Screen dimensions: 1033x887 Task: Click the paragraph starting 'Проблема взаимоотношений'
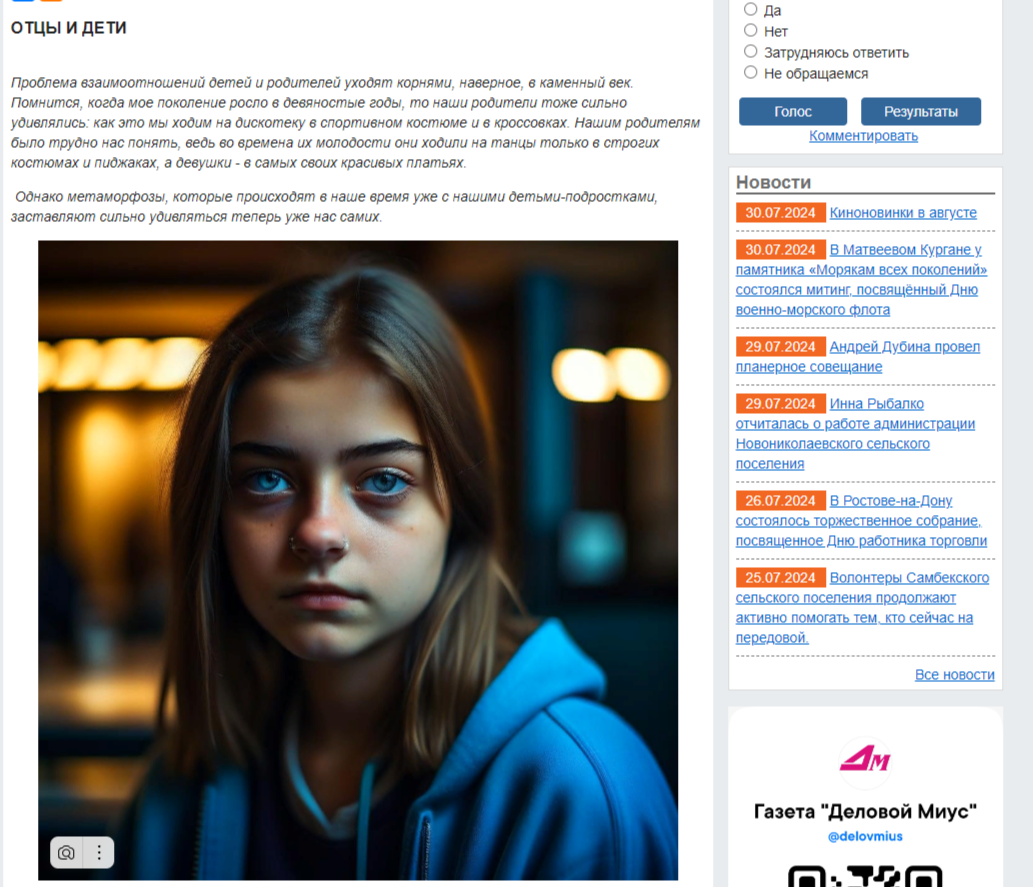[355, 123]
